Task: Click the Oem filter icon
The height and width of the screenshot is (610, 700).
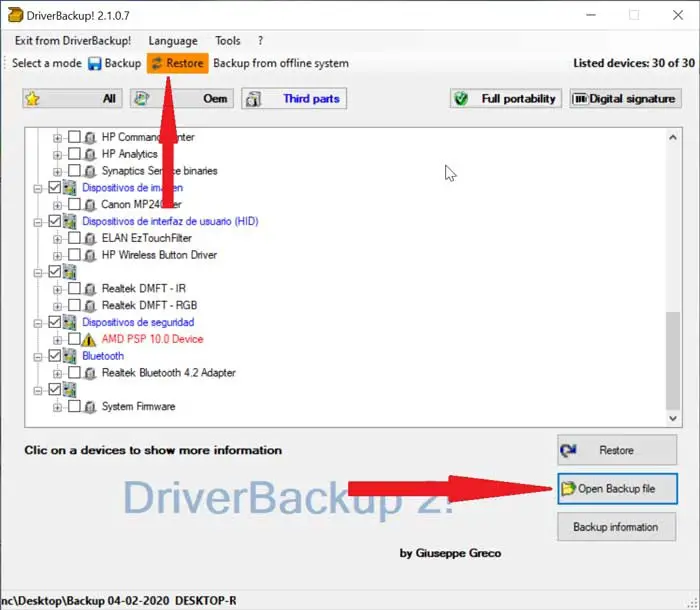Action: point(142,98)
